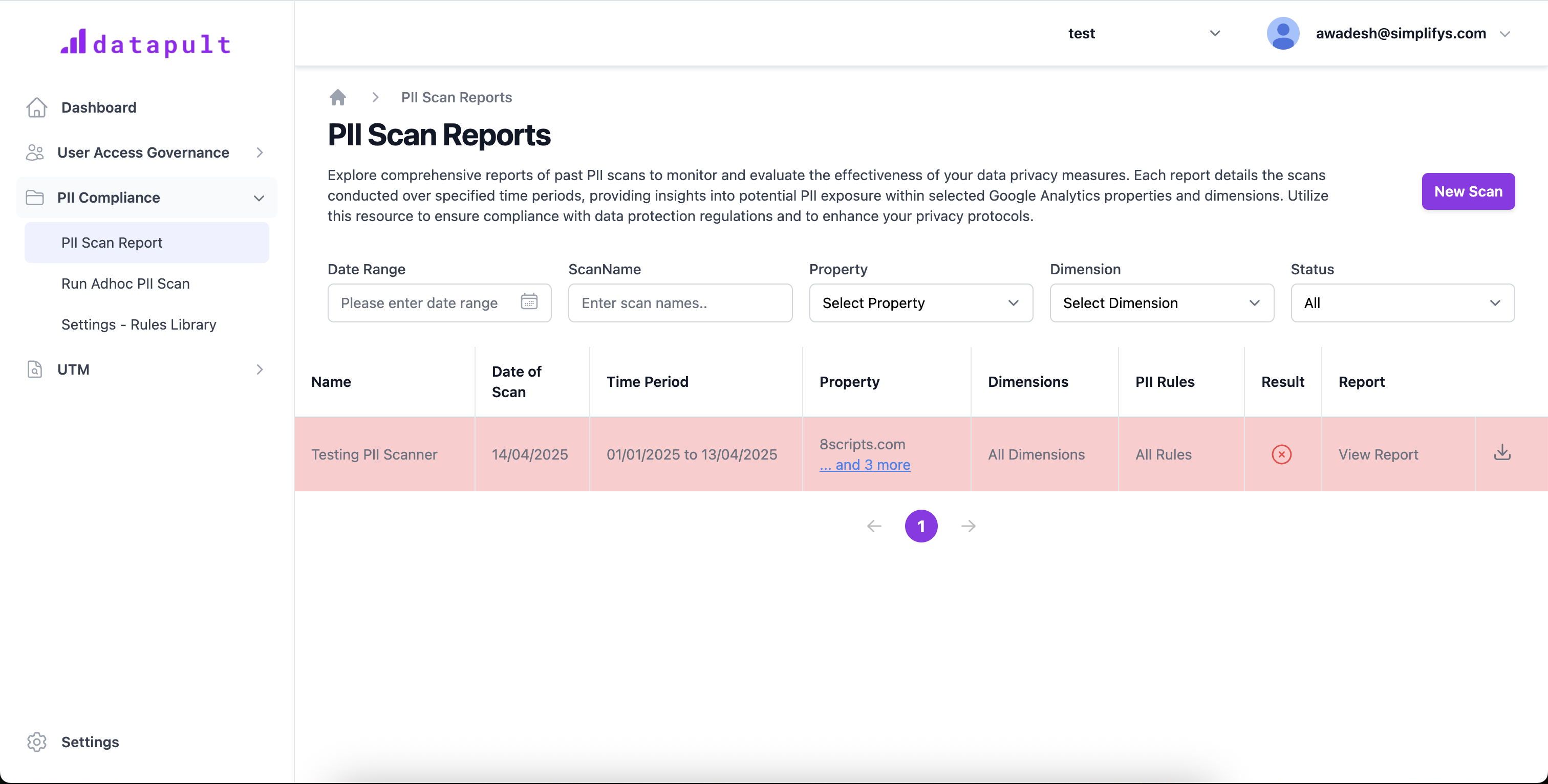Click the Report column header
The image size is (1548, 784).
(1361, 382)
